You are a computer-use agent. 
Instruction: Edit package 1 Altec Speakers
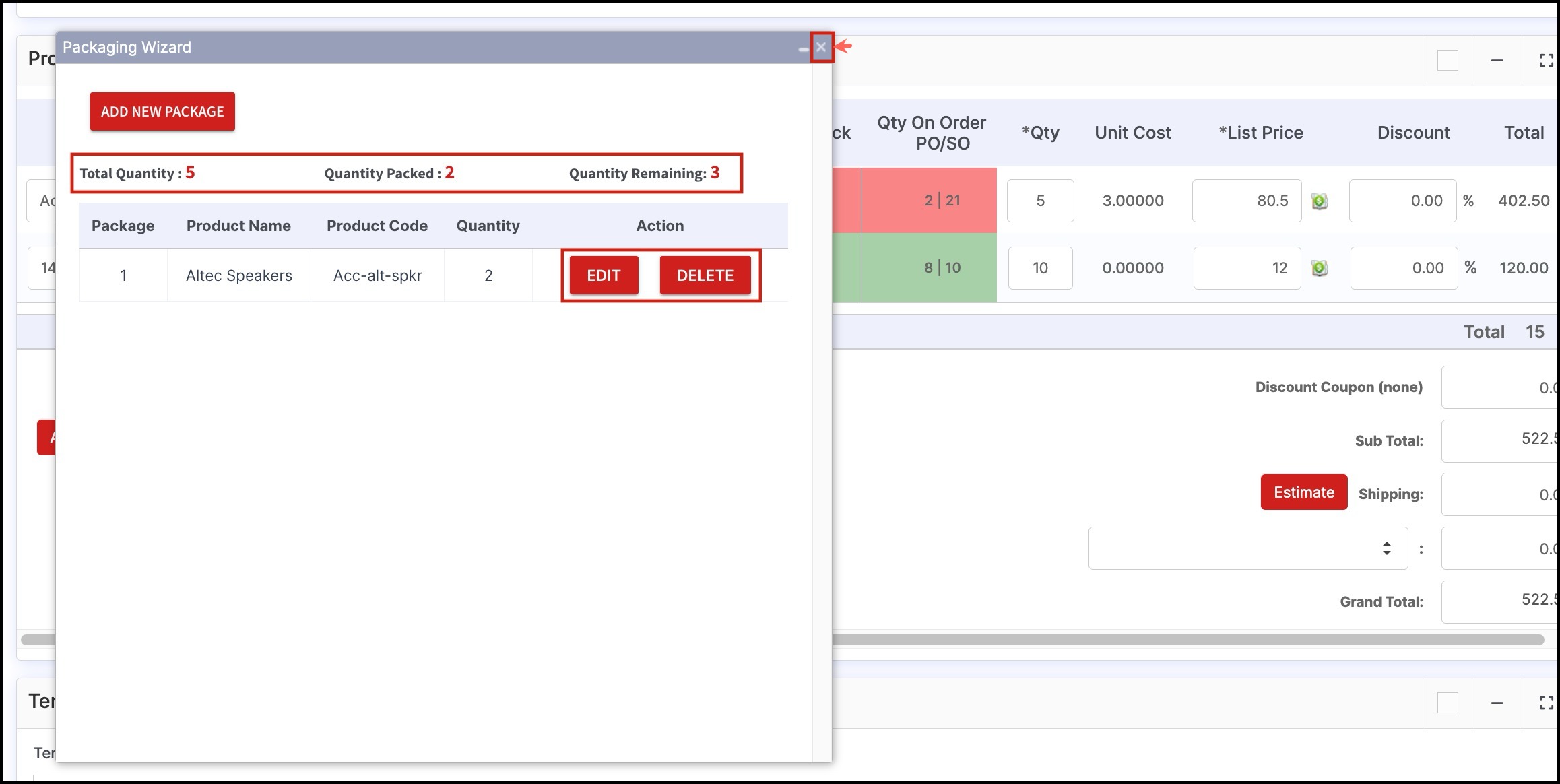604,275
